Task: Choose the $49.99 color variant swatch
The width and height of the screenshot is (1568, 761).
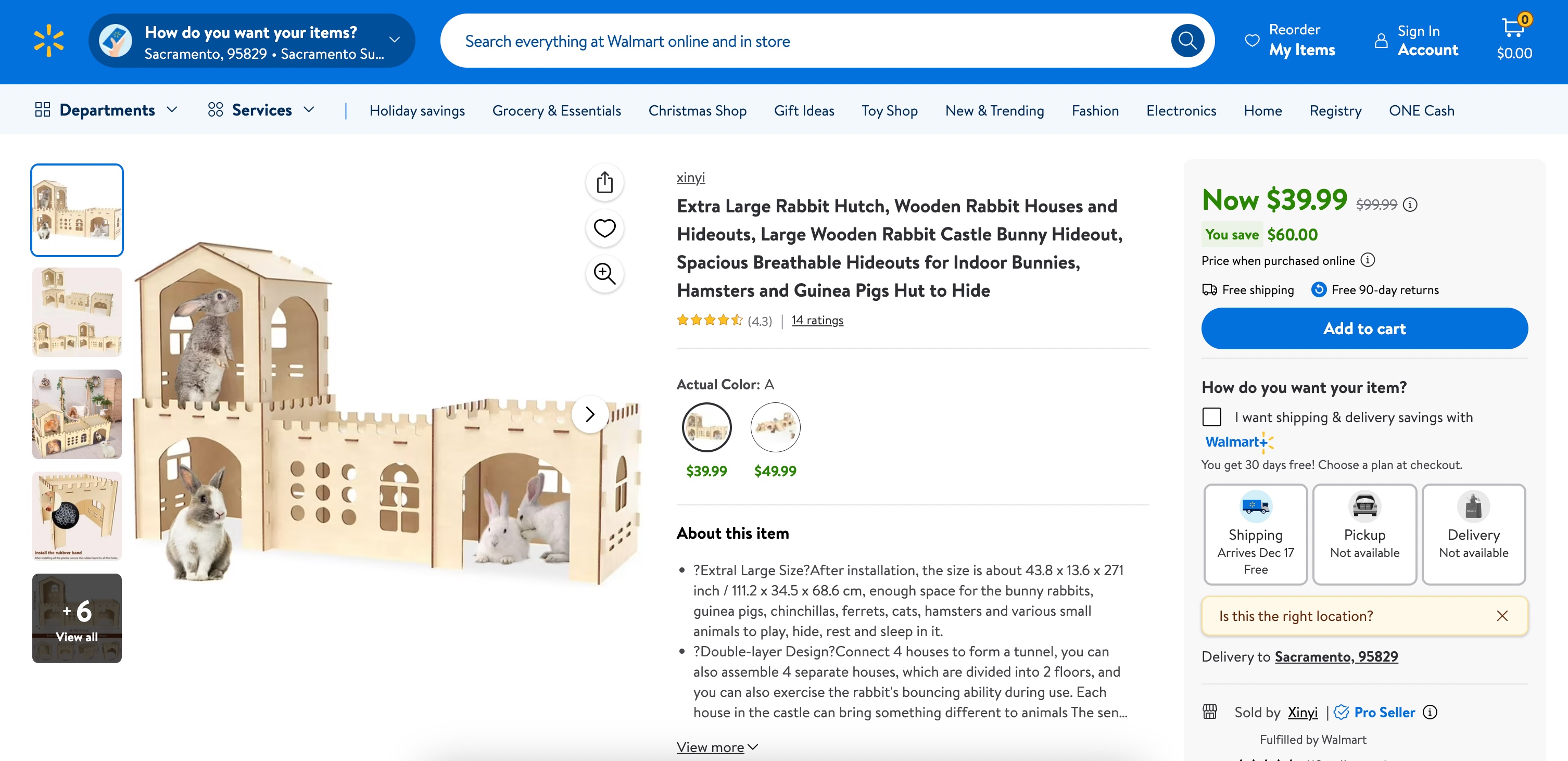Action: (775, 427)
